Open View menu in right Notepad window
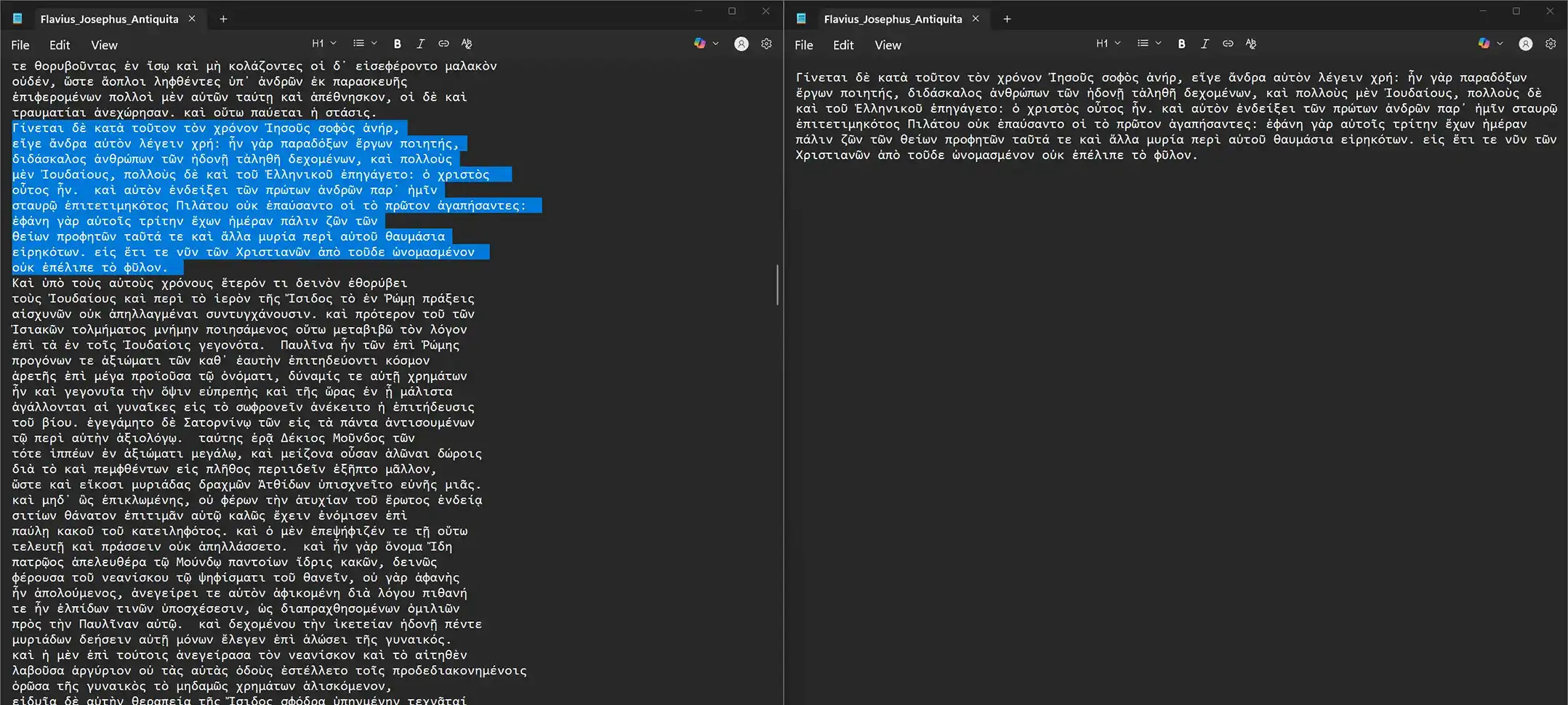 [x=888, y=45]
